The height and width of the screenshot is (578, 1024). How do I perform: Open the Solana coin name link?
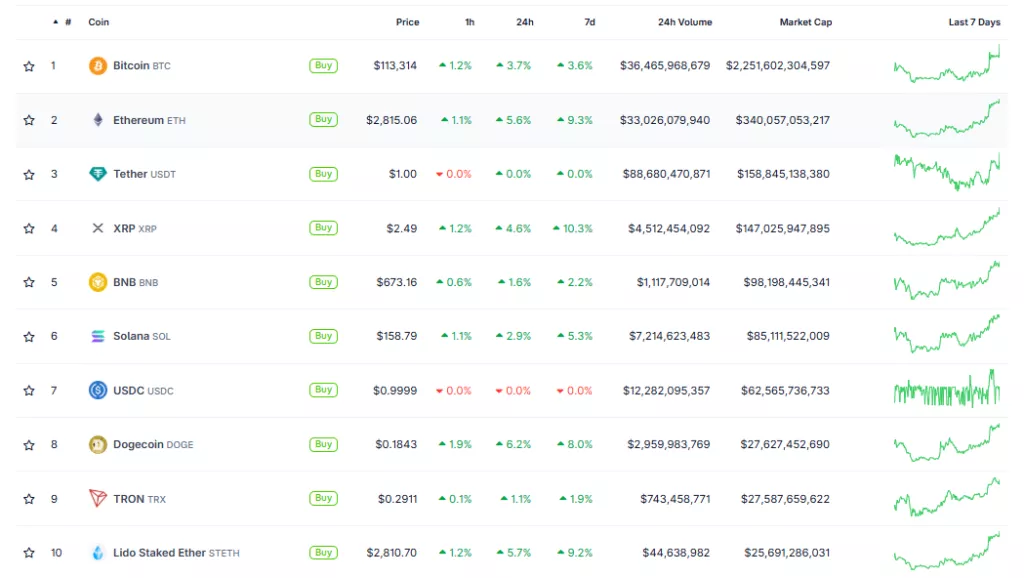[130, 336]
